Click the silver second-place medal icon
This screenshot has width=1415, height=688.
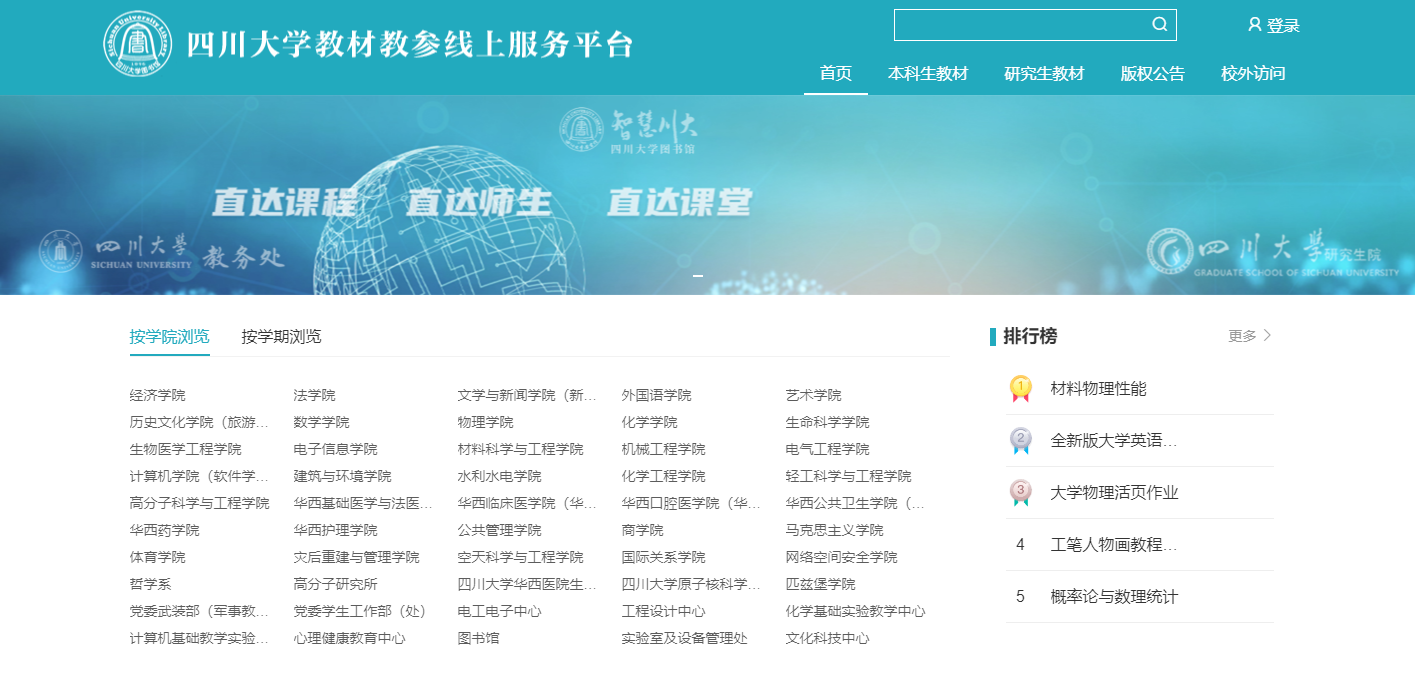[x=1020, y=441]
